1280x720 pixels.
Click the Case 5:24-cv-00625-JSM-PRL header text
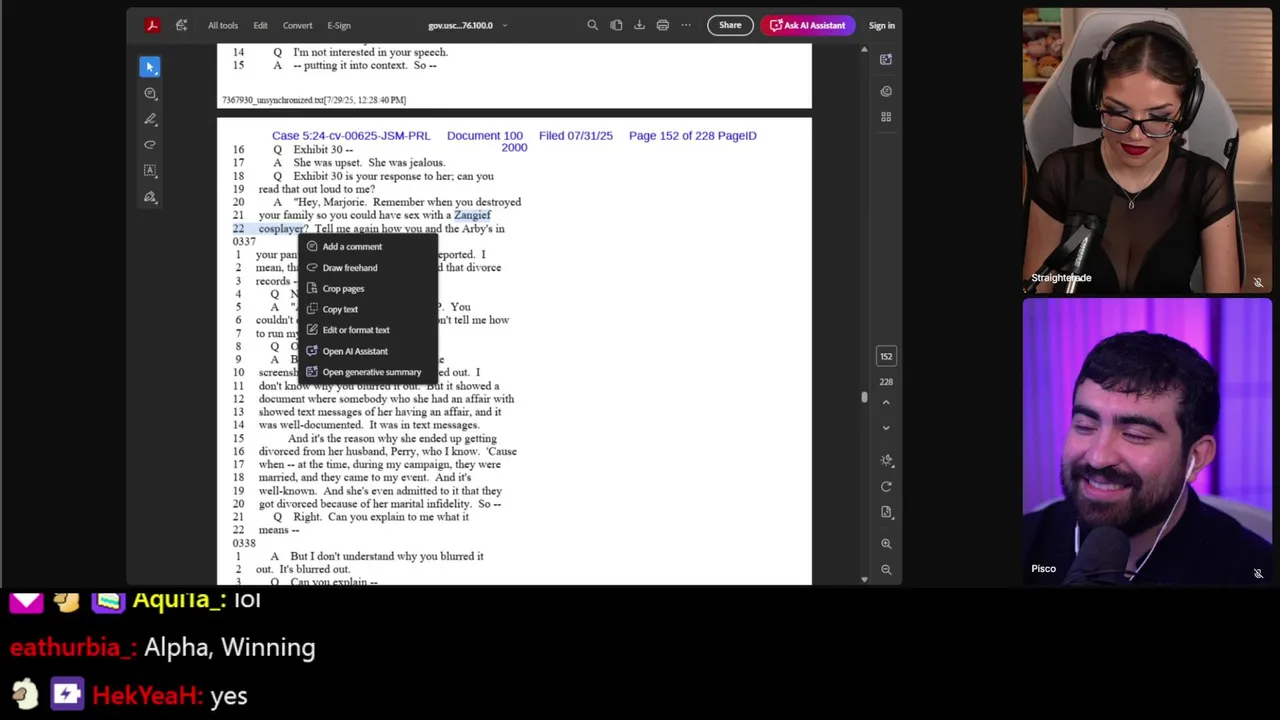(351, 135)
